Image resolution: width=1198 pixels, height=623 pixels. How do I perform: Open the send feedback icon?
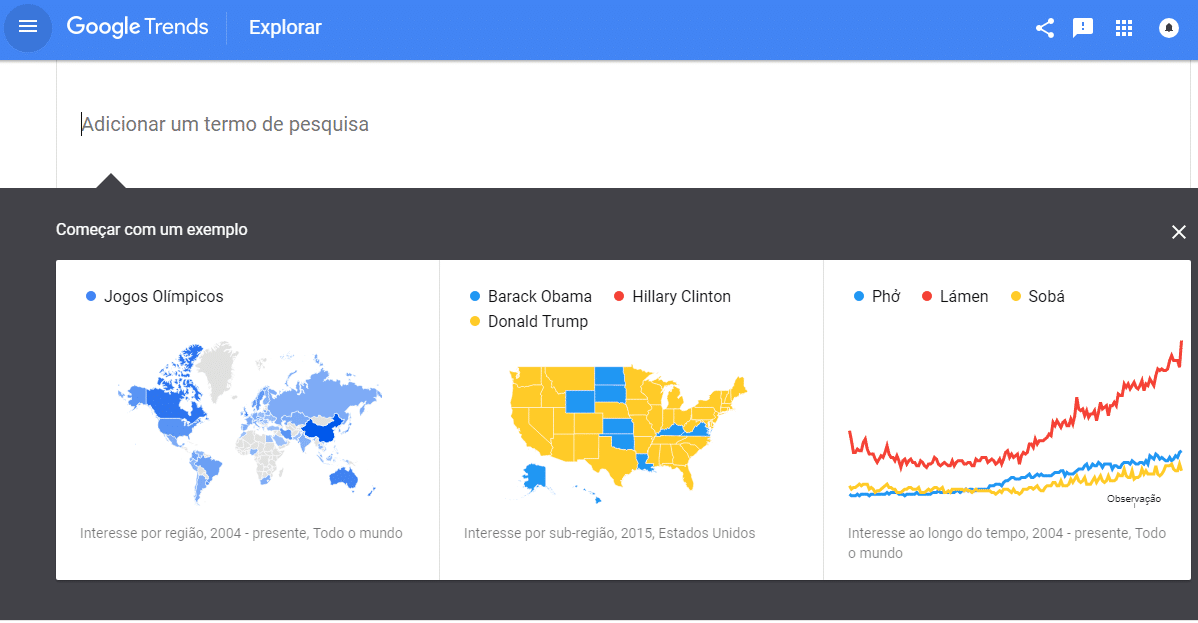point(1083,28)
